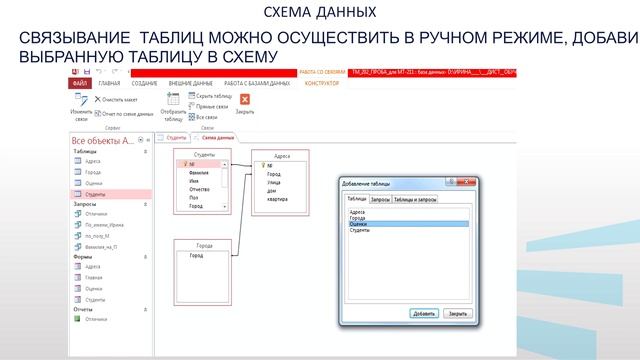
Task: Click Улица field in Адреса table box
Action: [273, 182]
